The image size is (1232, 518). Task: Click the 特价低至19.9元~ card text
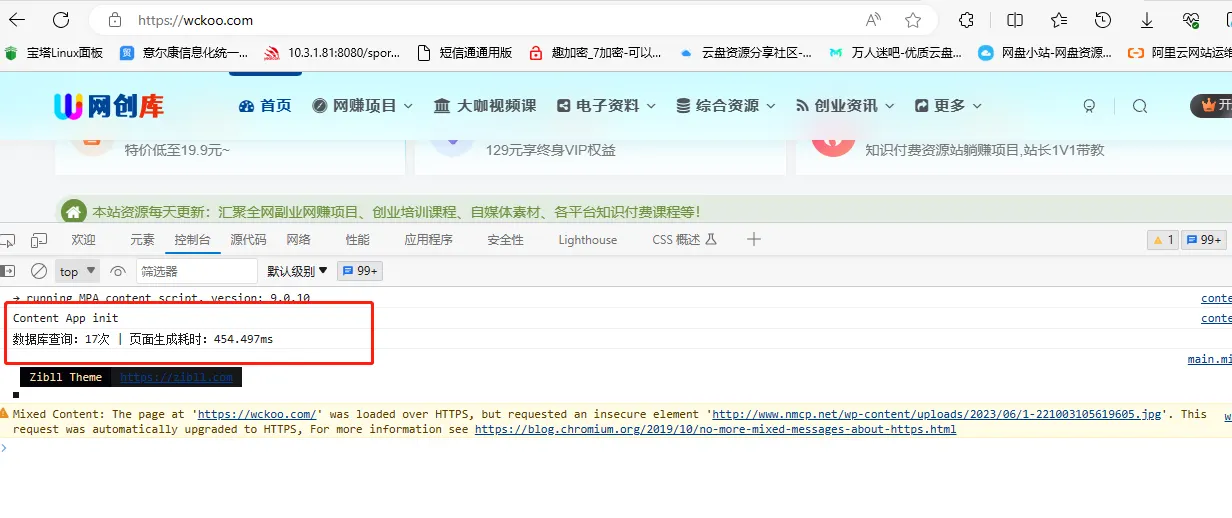coord(177,151)
